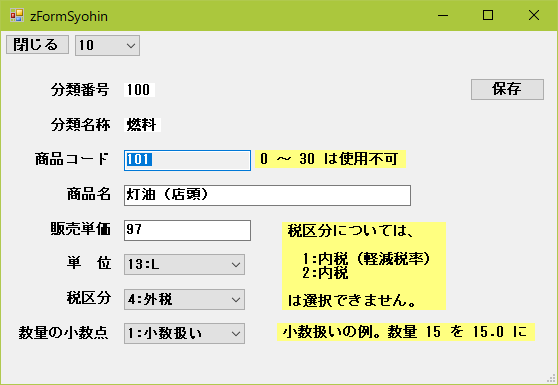The height and width of the screenshot is (385, 558).
Task: Focus the 商品コード field containing 101
Action: pyautogui.click(x=187, y=160)
